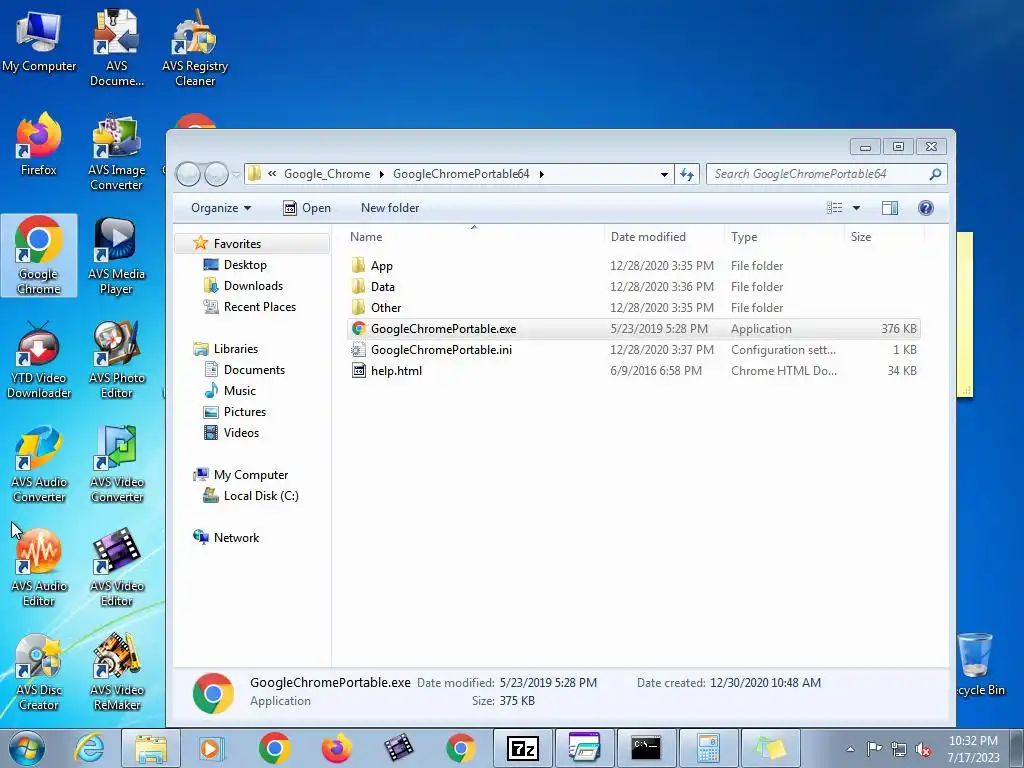
Task: Go forward with the Forward navigation button
Action: [x=216, y=174]
